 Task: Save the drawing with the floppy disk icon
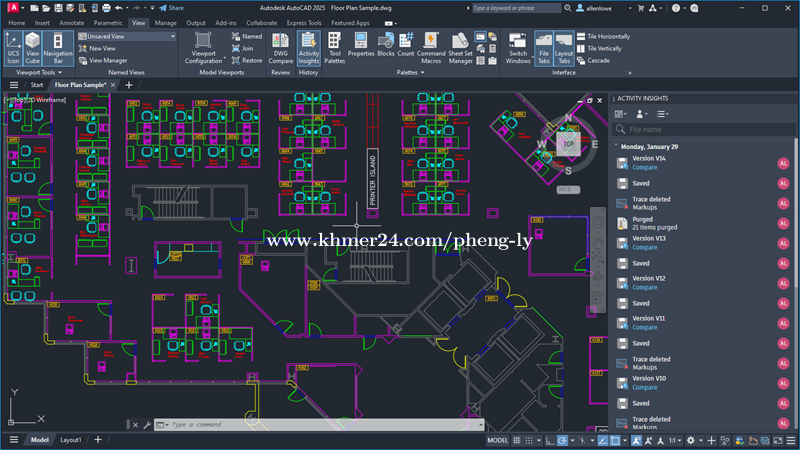(x=58, y=8)
